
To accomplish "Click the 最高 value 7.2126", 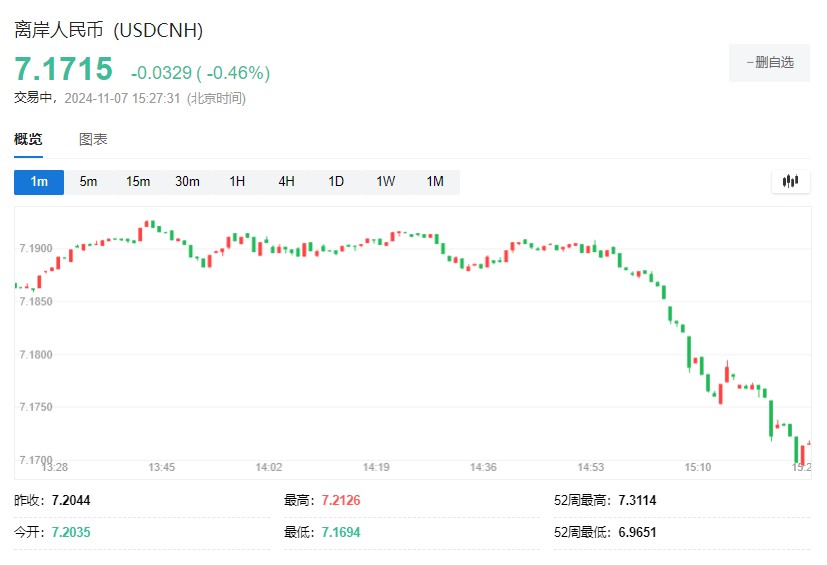I will (341, 500).
